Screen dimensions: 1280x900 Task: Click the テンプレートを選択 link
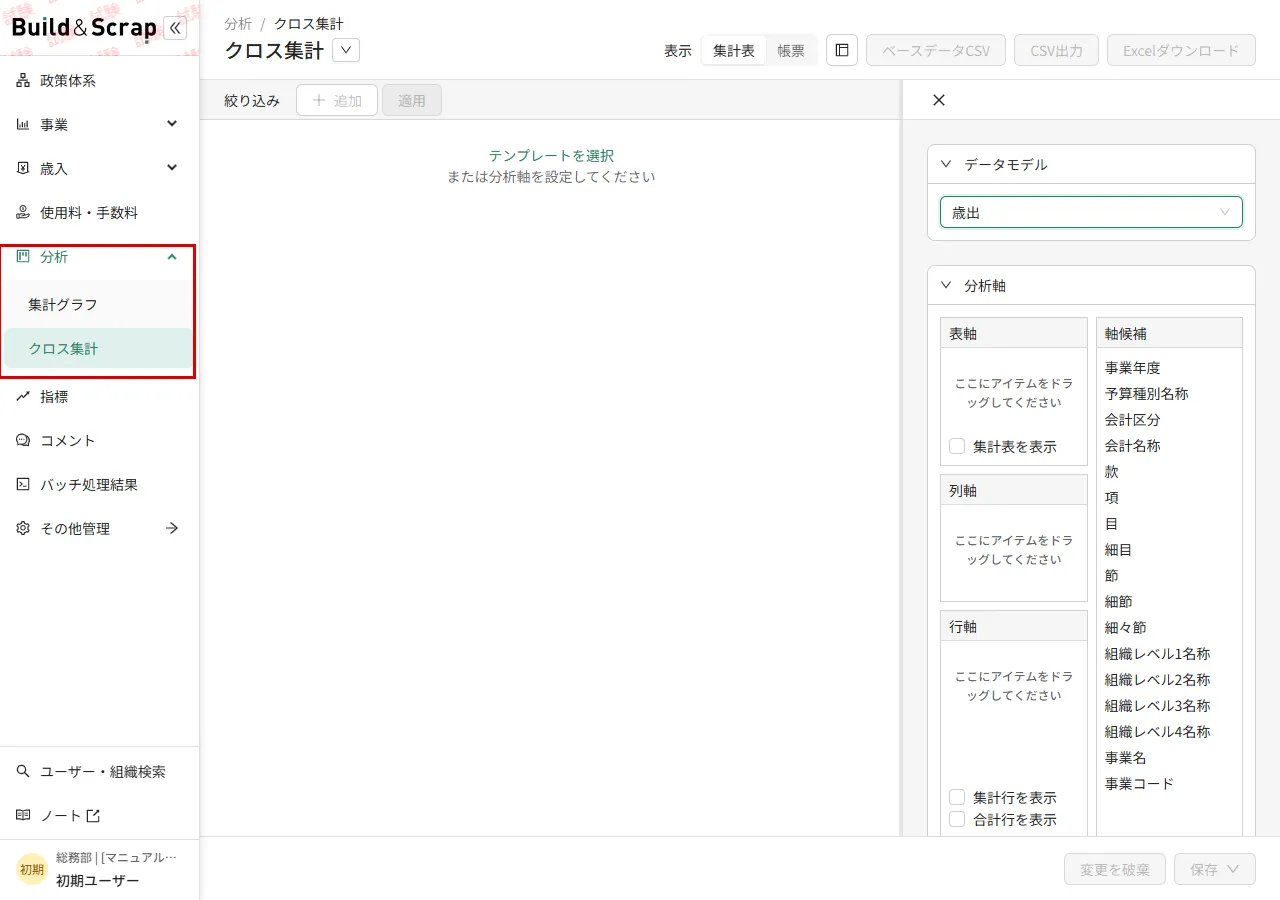tap(551, 156)
